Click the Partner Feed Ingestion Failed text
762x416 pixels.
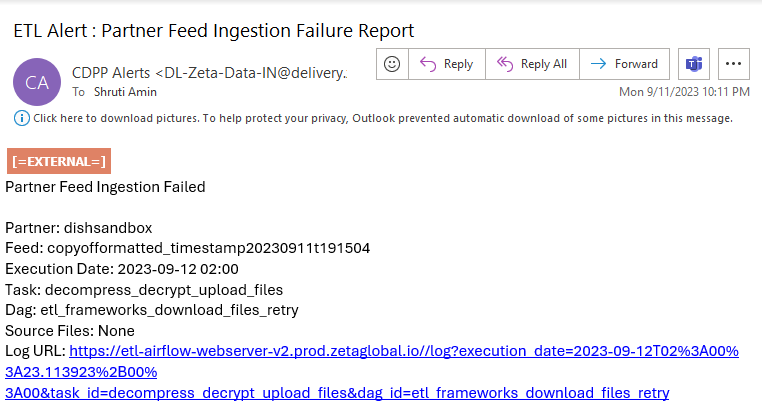[x=105, y=187]
